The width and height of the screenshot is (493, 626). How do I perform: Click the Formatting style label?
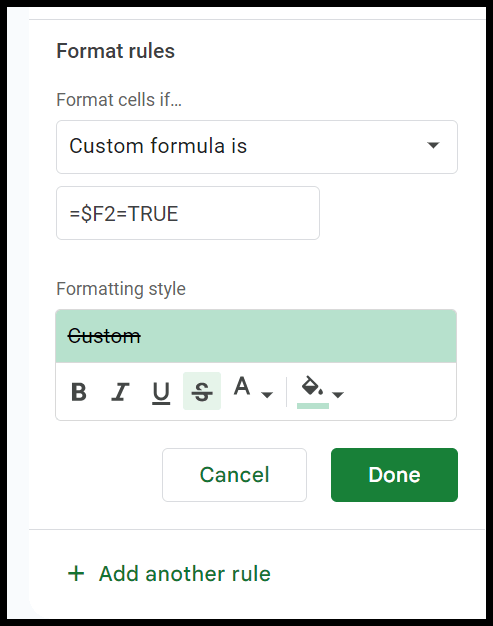click(121, 289)
